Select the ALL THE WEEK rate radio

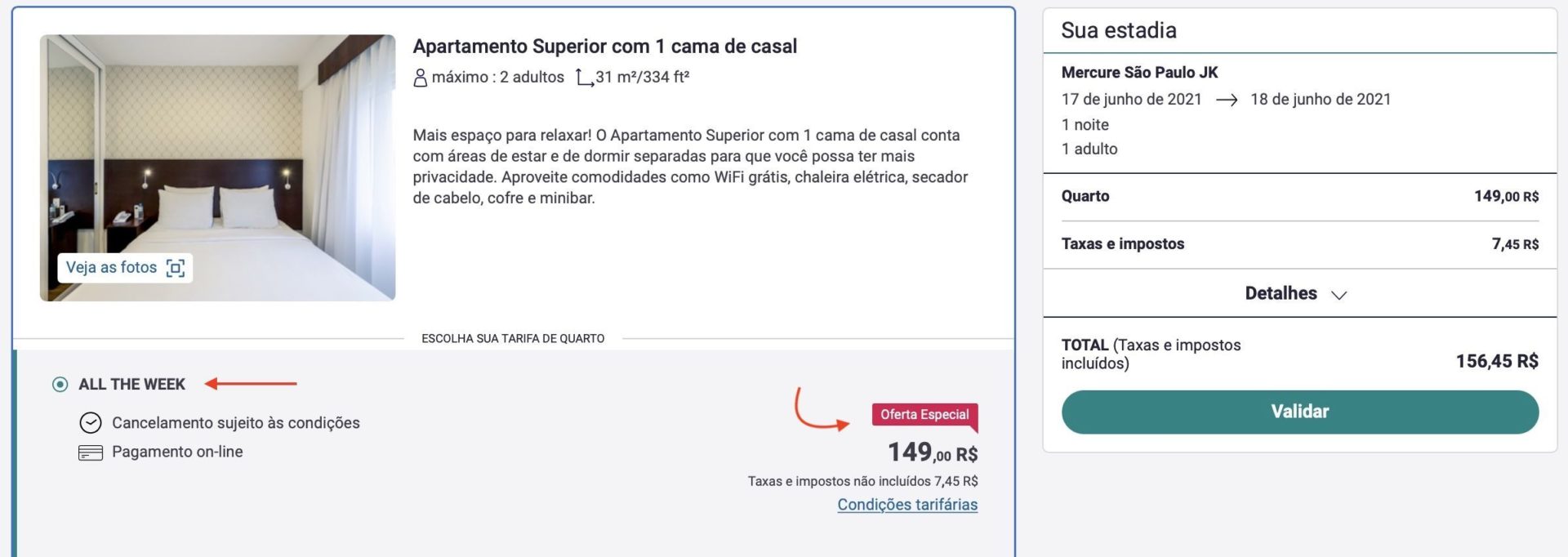60,384
